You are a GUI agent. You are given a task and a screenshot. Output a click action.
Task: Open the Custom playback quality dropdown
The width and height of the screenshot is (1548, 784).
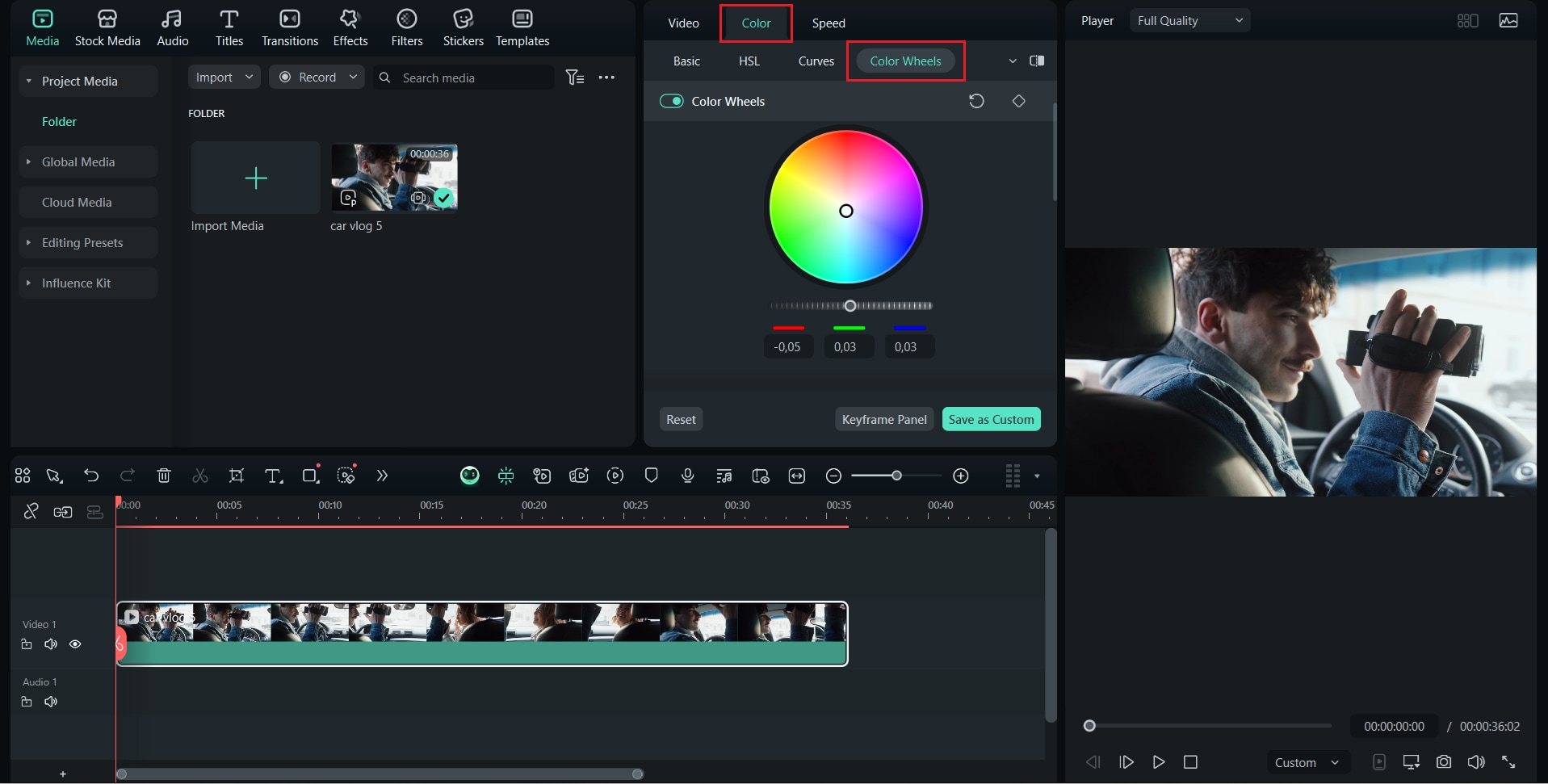tap(1306, 761)
